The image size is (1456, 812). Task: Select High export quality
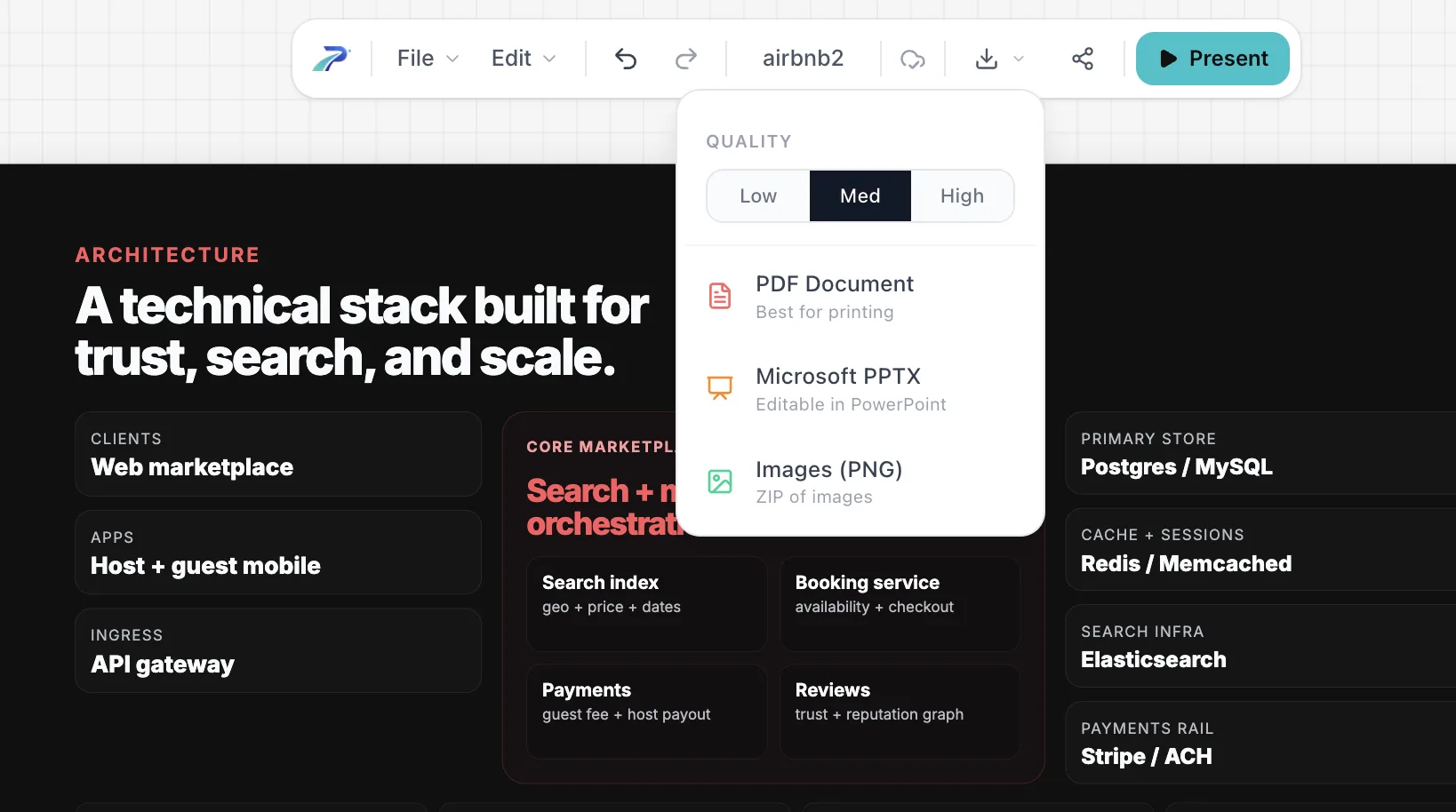click(x=963, y=195)
